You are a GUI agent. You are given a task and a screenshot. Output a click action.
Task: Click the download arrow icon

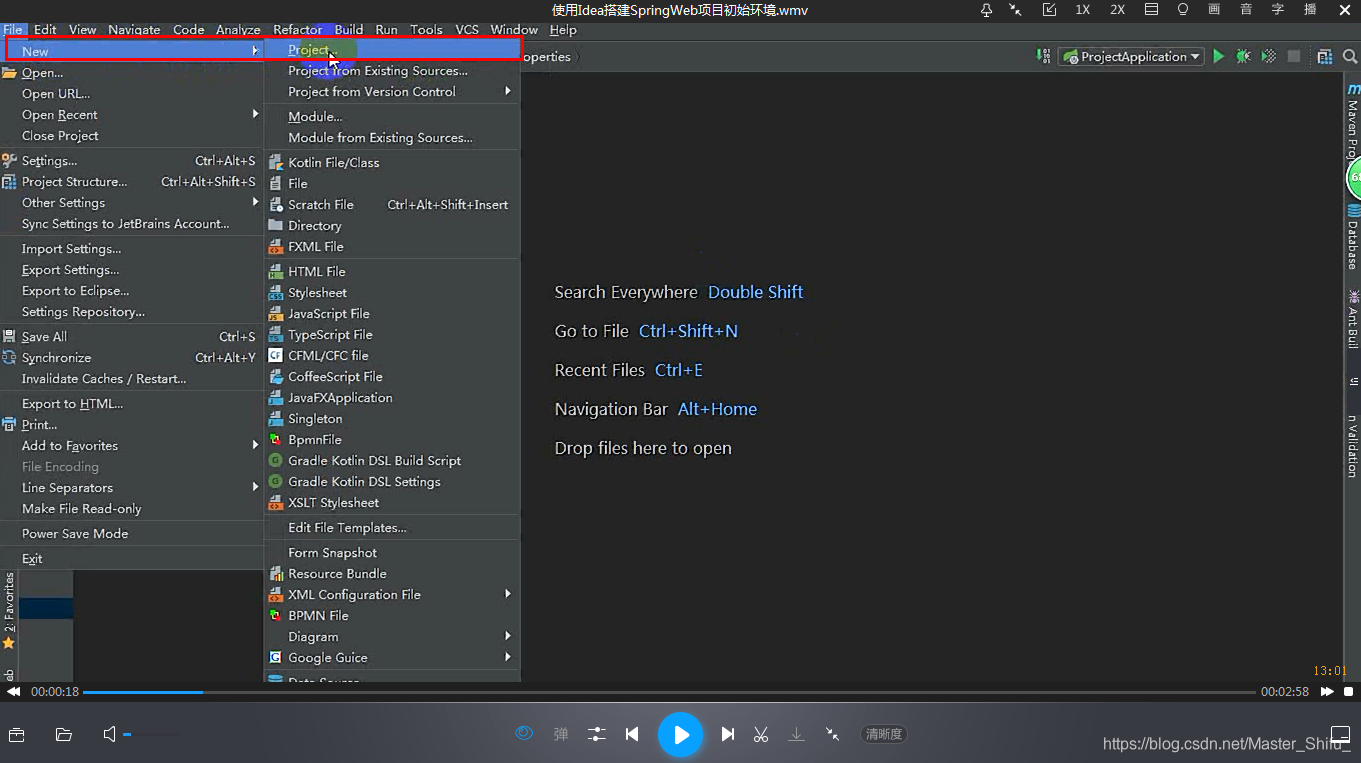coord(797,734)
